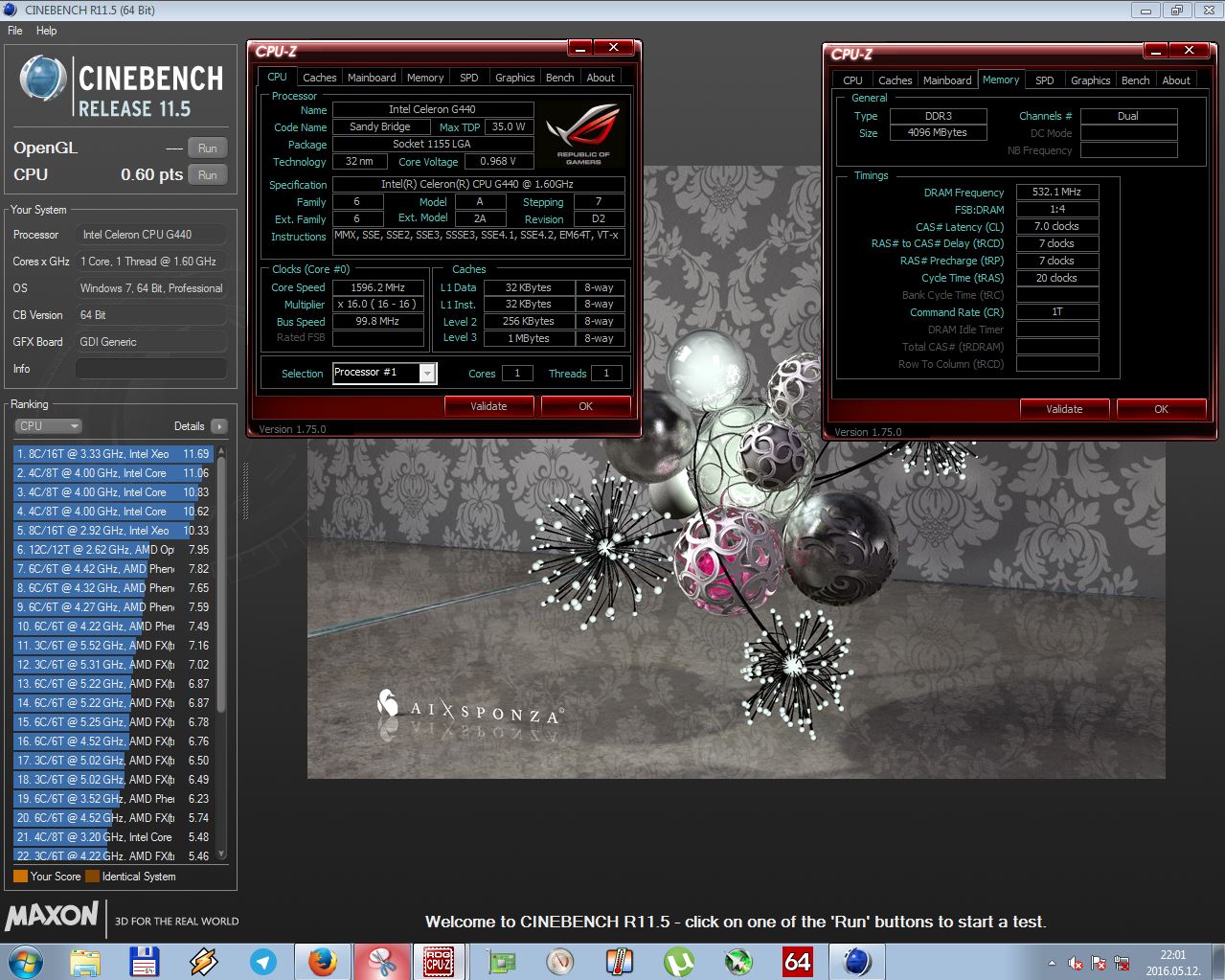Screen dimensions: 1225x980
Task: Open Memory tab in left CPU-Z window
Action: (425, 78)
